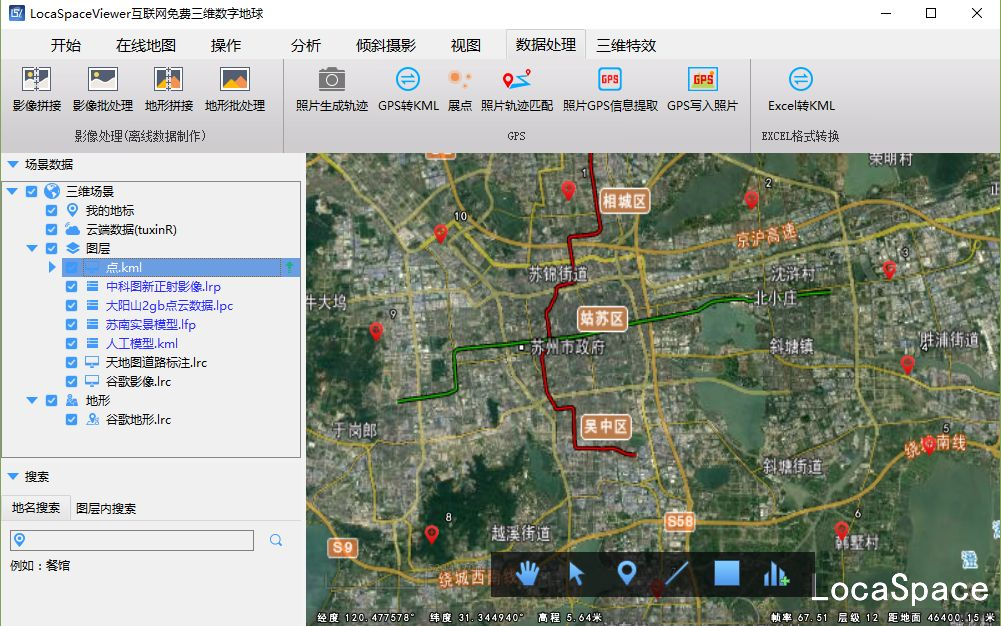Toggle the 图层 group checkbox

click(52, 248)
